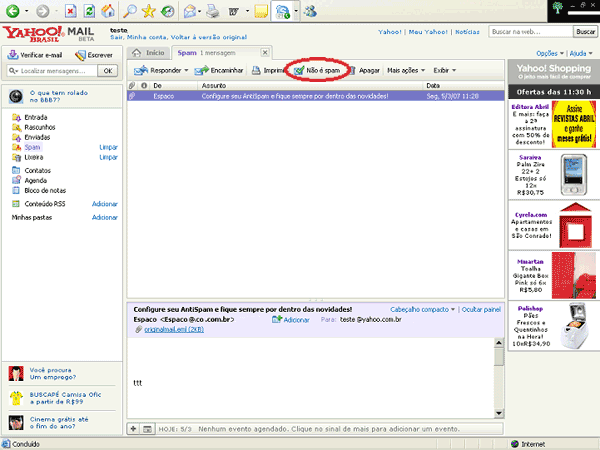Delete the message with Apagar
Image resolution: width=600 pixels, height=450 pixels.
[368, 71]
